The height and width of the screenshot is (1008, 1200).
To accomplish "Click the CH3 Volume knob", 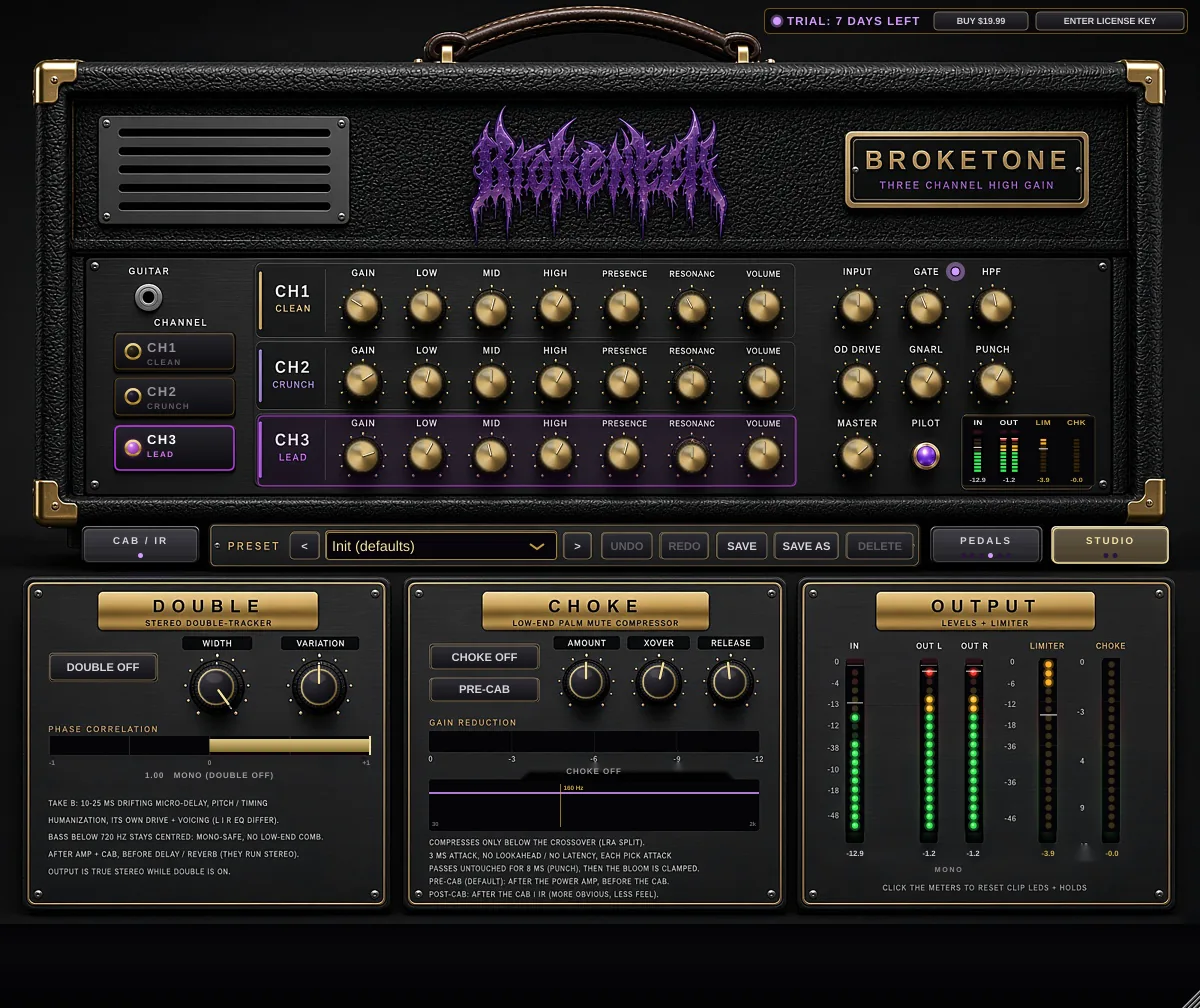I will click(x=763, y=455).
